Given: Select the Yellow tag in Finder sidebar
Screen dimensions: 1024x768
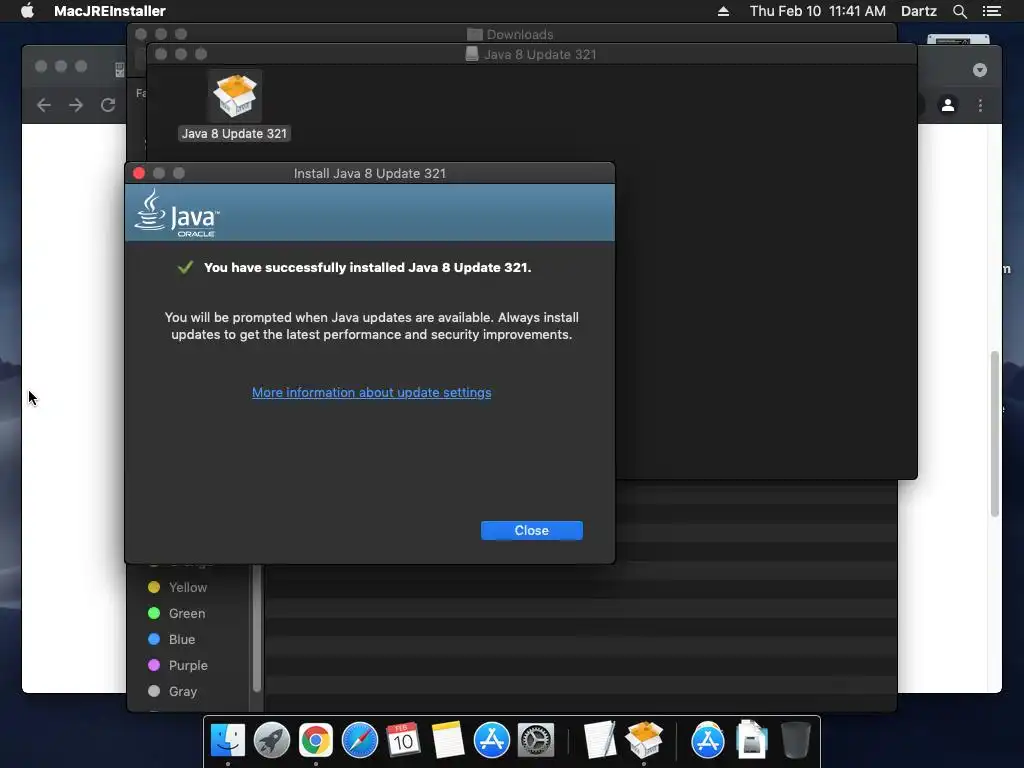Looking at the screenshot, I should [x=178, y=587].
